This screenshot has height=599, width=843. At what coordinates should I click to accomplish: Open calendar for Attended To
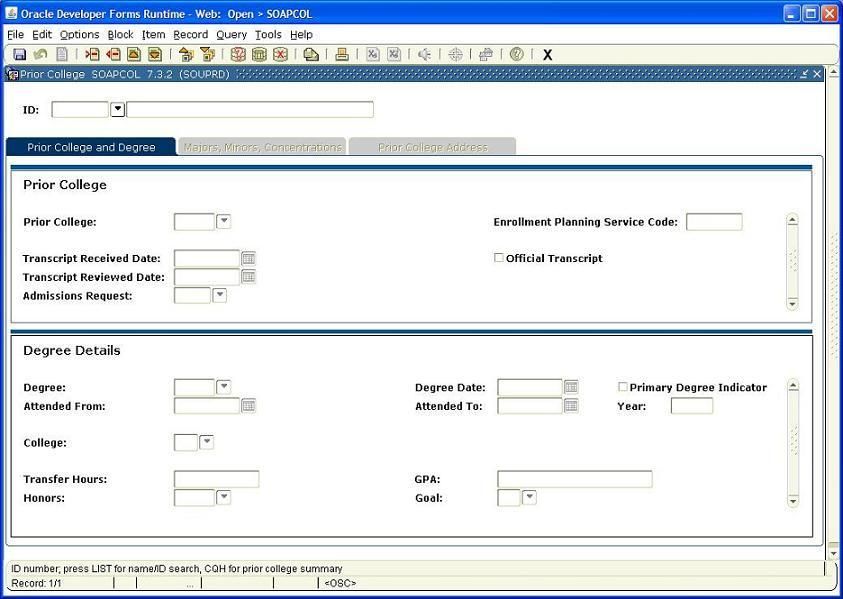coord(571,406)
